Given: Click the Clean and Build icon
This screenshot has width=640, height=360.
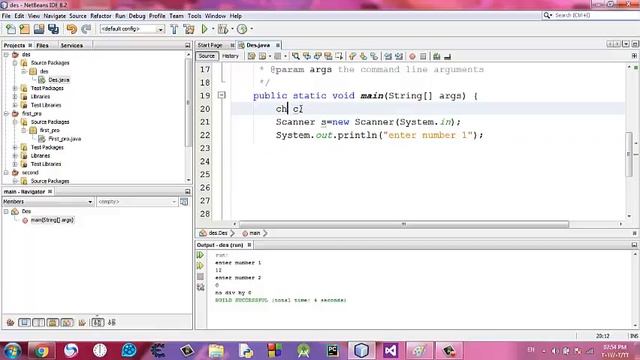Looking at the screenshot, I should click(x=189, y=29).
